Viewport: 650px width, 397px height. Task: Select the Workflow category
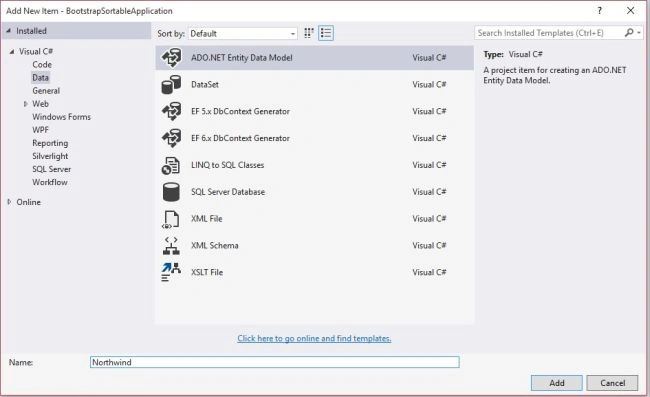pyautogui.click(x=50, y=182)
